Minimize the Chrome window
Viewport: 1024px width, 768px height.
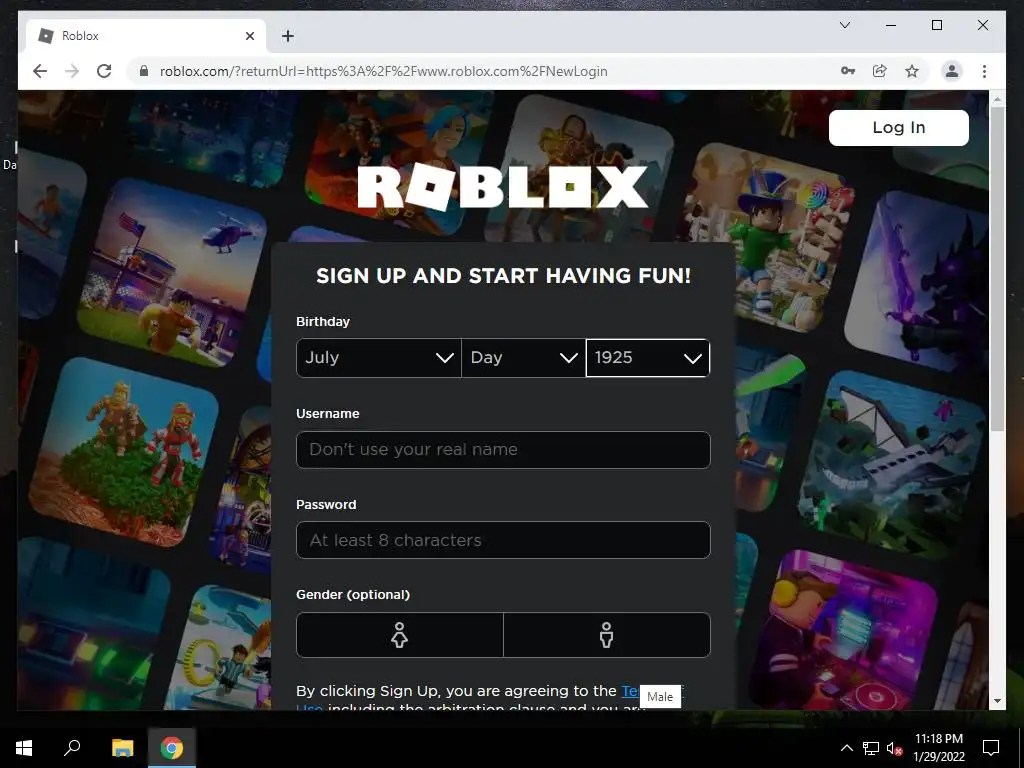(x=891, y=25)
